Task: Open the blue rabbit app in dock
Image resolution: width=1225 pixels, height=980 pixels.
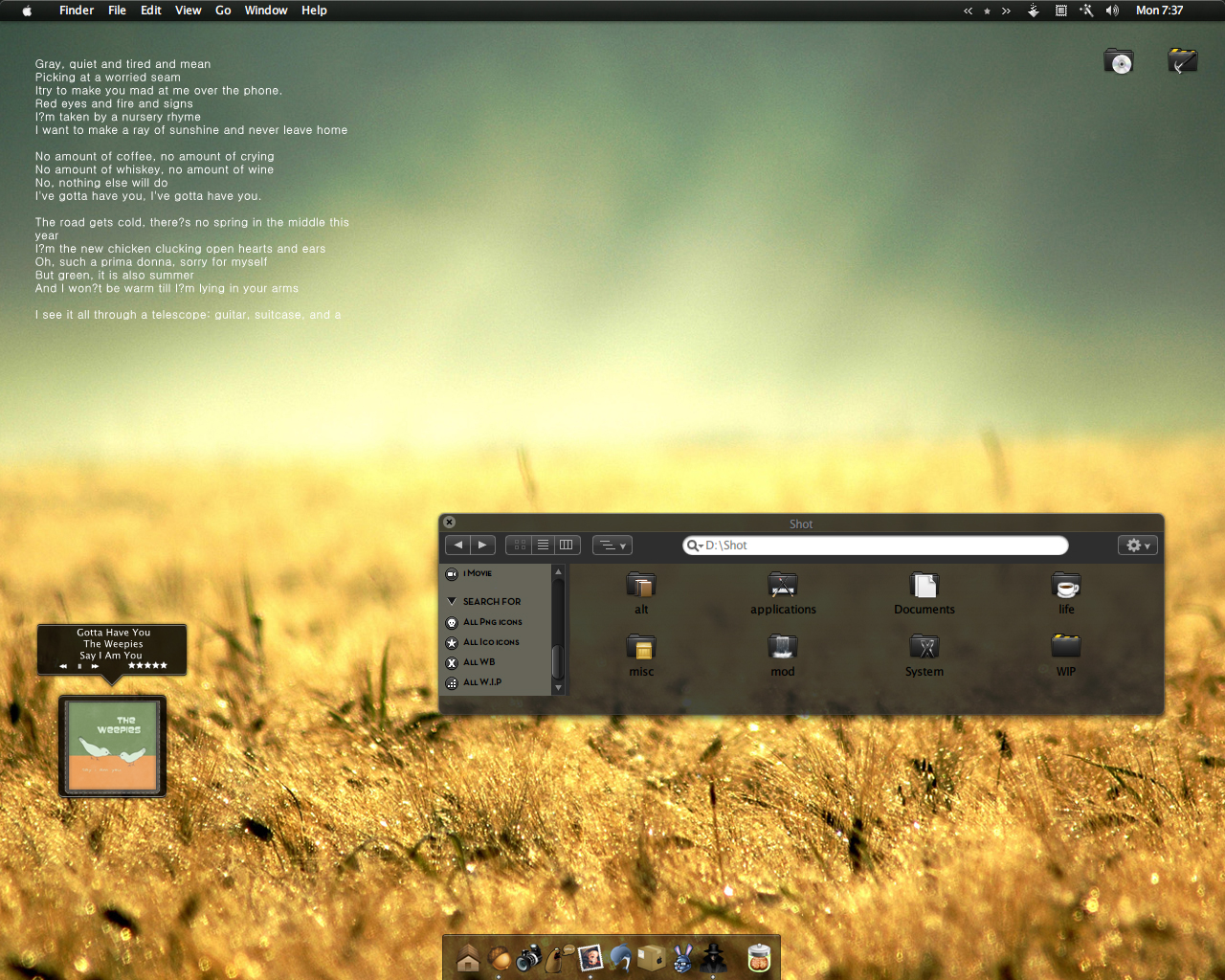Action: tap(682, 957)
